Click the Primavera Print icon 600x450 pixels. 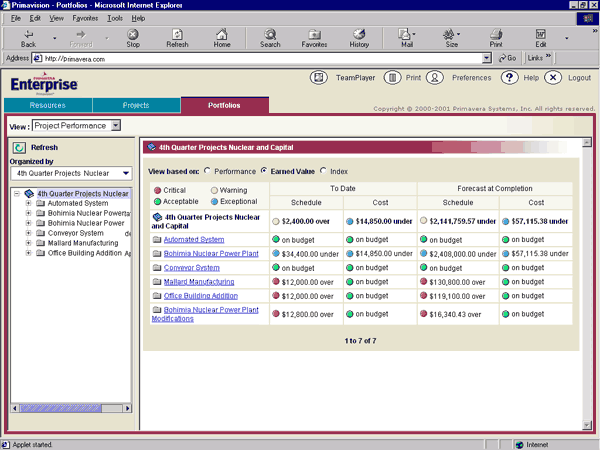coord(392,78)
